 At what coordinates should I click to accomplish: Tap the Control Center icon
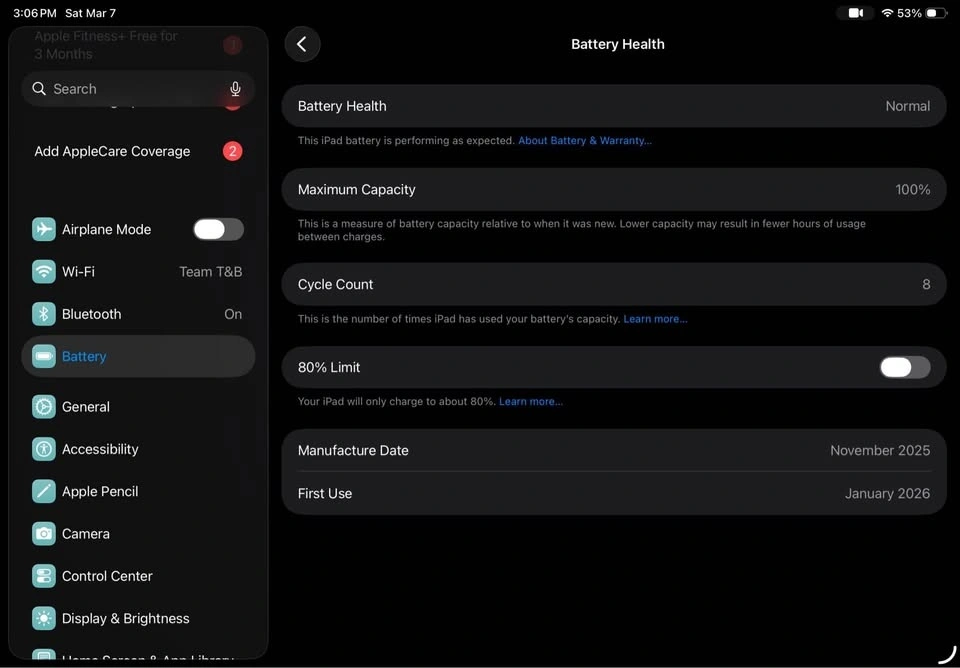(x=44, y=576)
